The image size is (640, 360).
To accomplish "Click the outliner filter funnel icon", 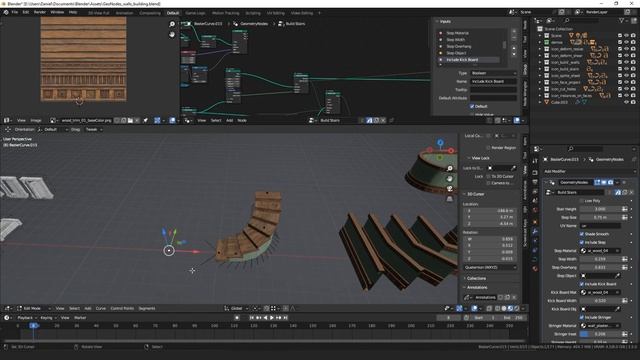I will [x=621, y=20].
